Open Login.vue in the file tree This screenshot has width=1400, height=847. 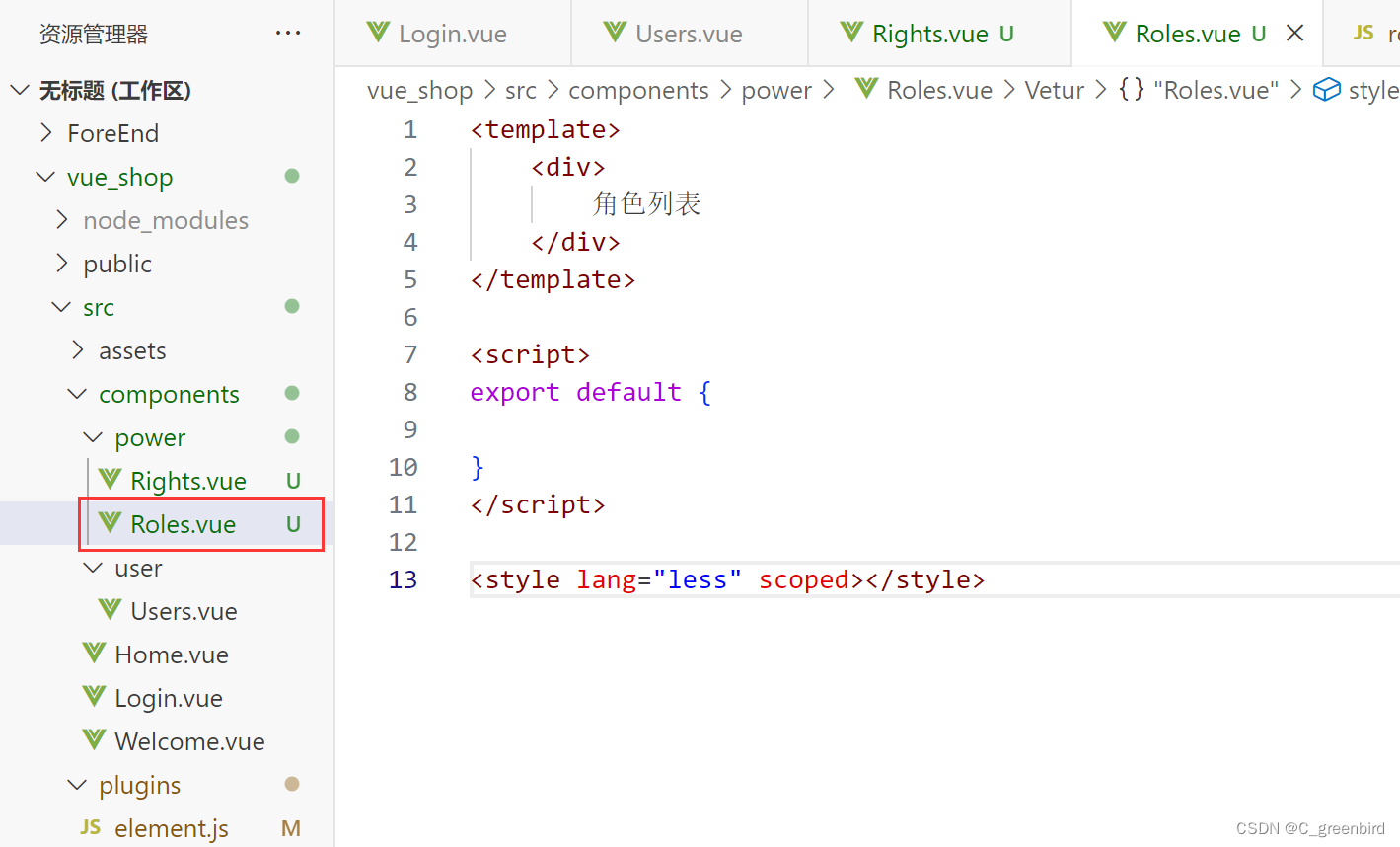click(x=169, y=698)
